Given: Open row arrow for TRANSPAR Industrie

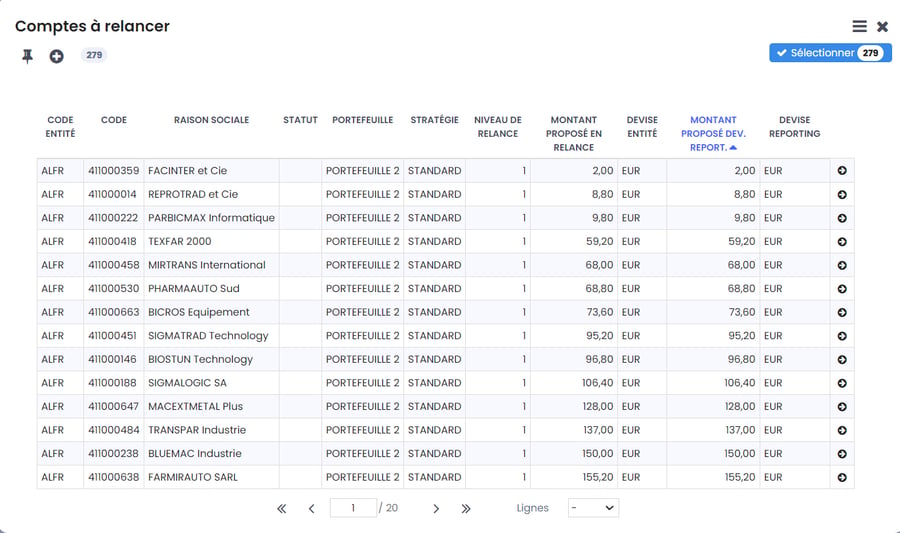Looking at the screenshot, I should point(841,430).
